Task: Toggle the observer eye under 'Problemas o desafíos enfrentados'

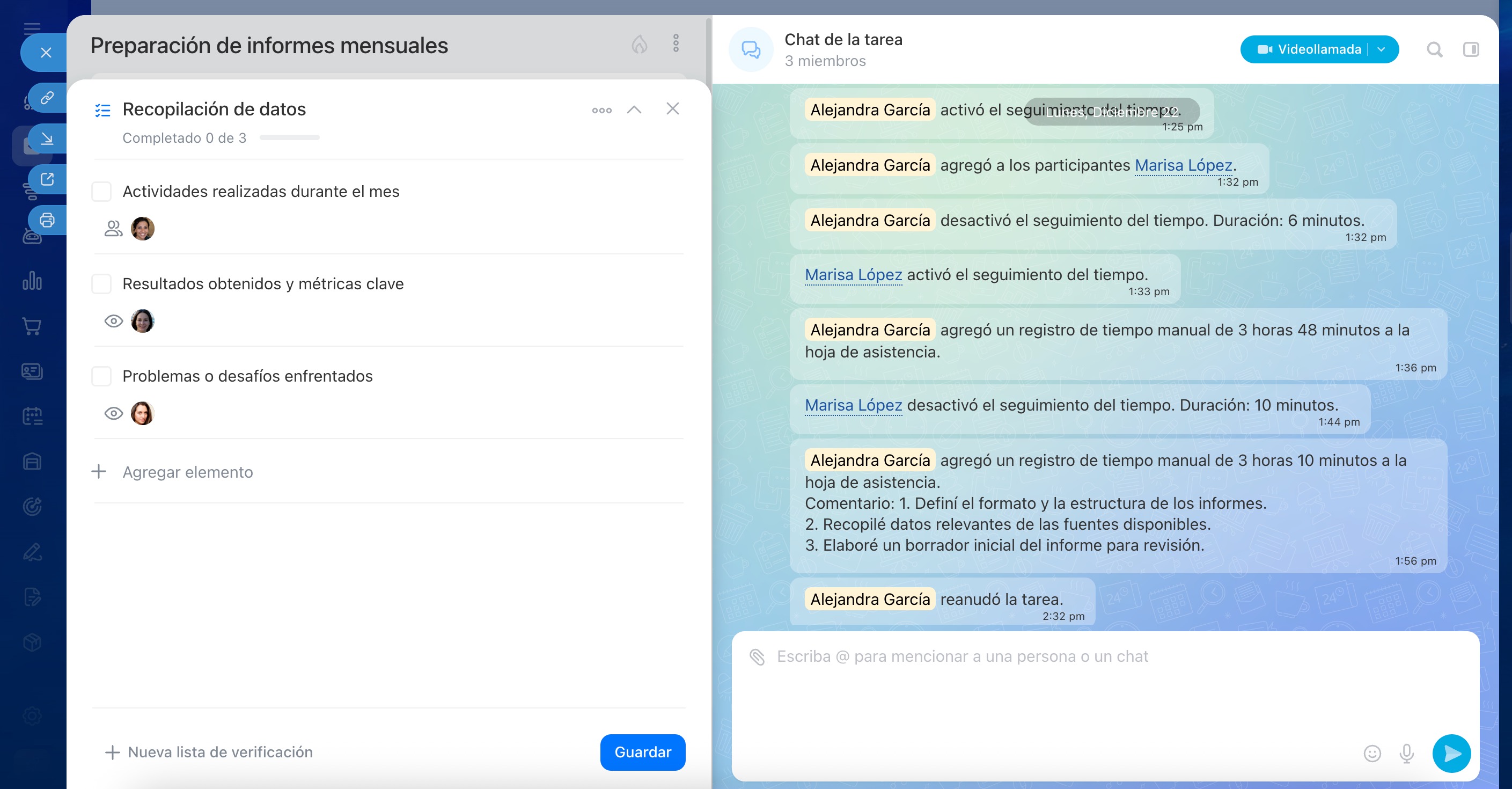Action: click(113, 413)
